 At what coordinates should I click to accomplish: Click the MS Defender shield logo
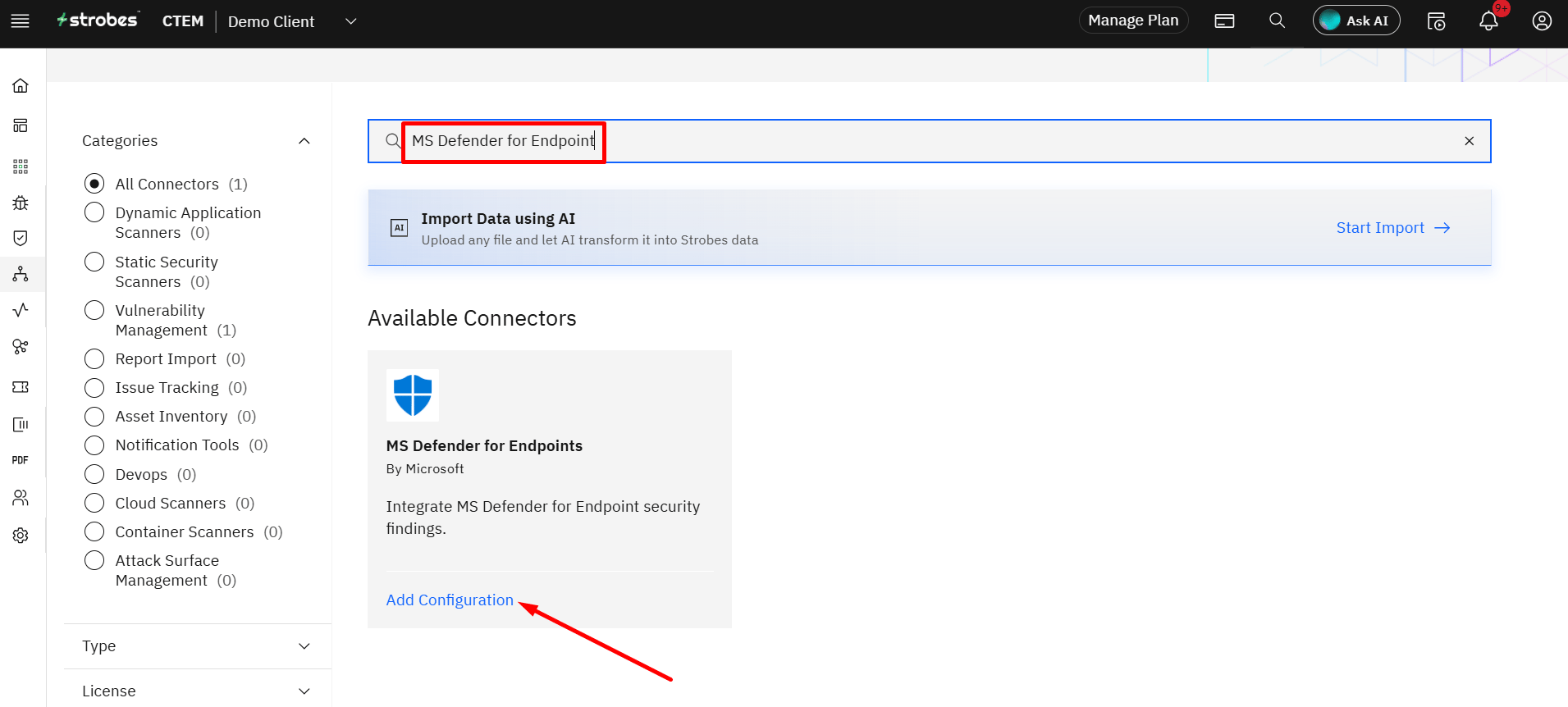point(413,395)
